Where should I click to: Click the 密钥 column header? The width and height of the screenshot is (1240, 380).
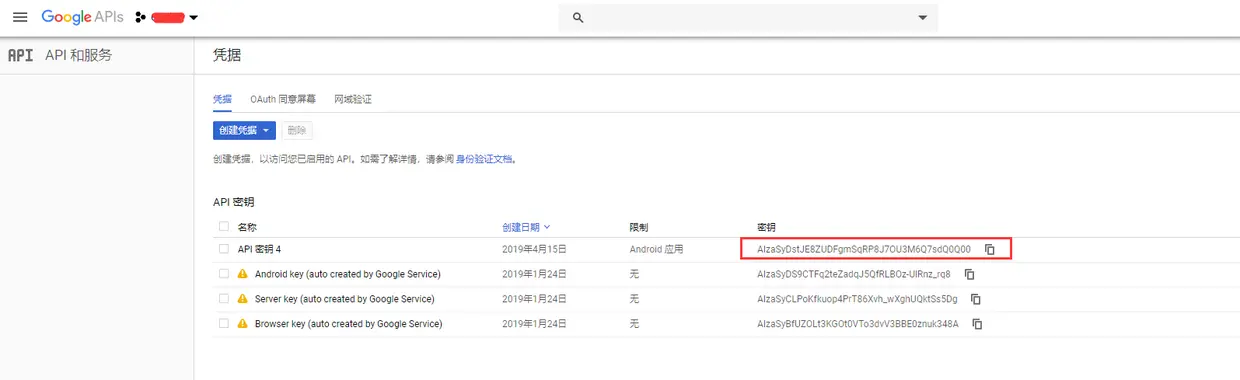tap(767, 227)
